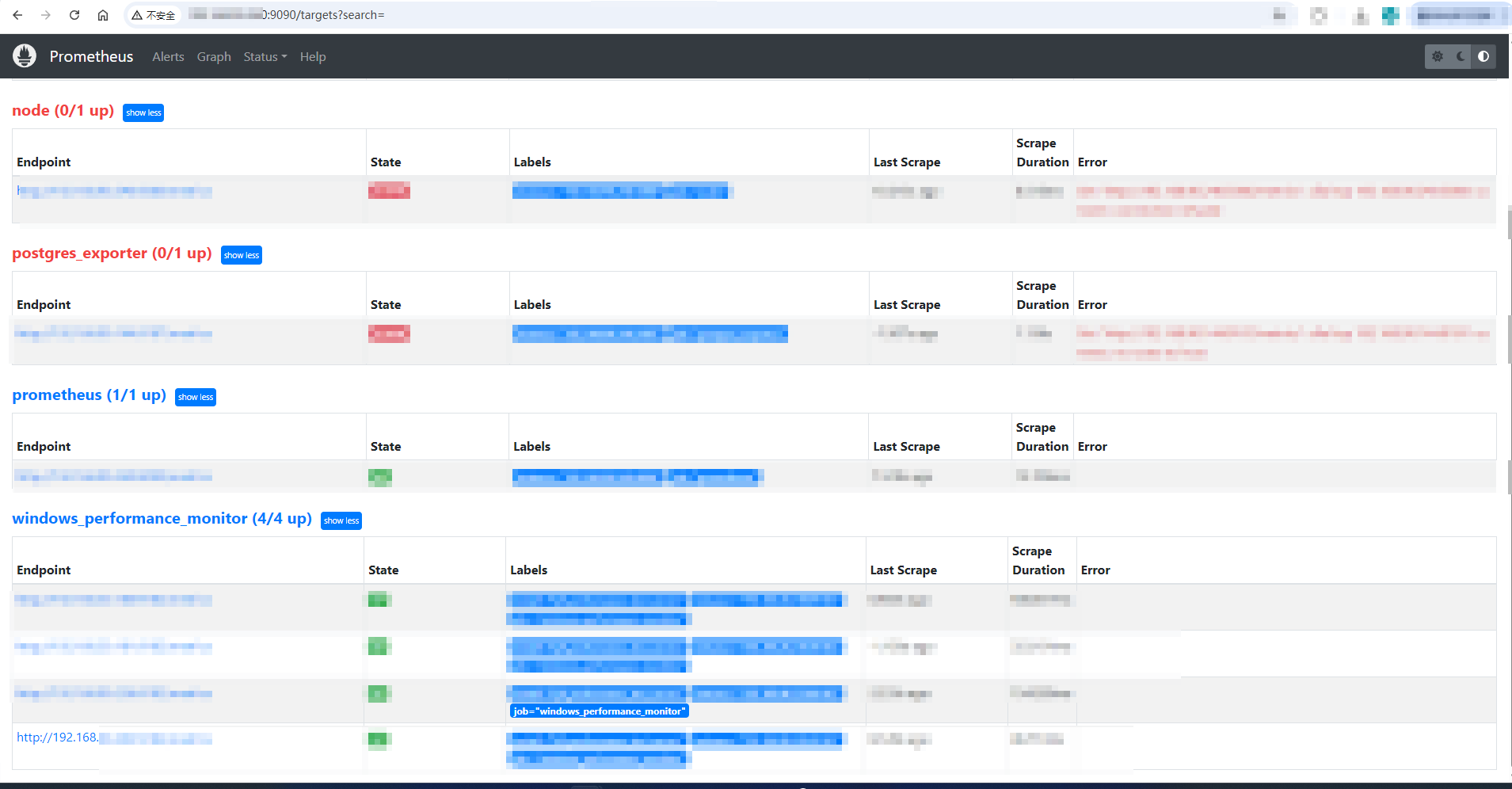Select the half-circle browser-preferred theme button

point(1483,56)
